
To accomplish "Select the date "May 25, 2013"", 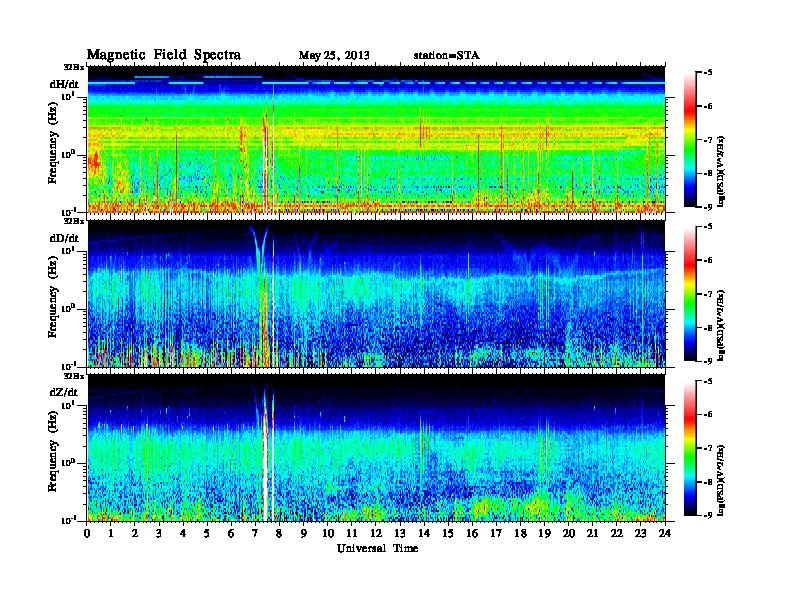I will [x=334, y=55].
